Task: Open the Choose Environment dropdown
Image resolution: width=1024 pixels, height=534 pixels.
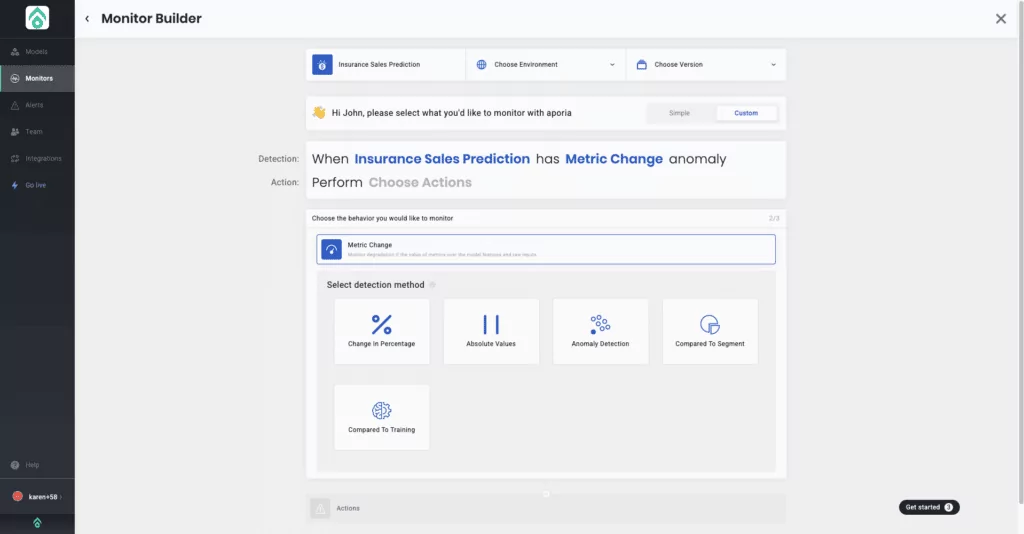Action: click(x=546, y=65)
